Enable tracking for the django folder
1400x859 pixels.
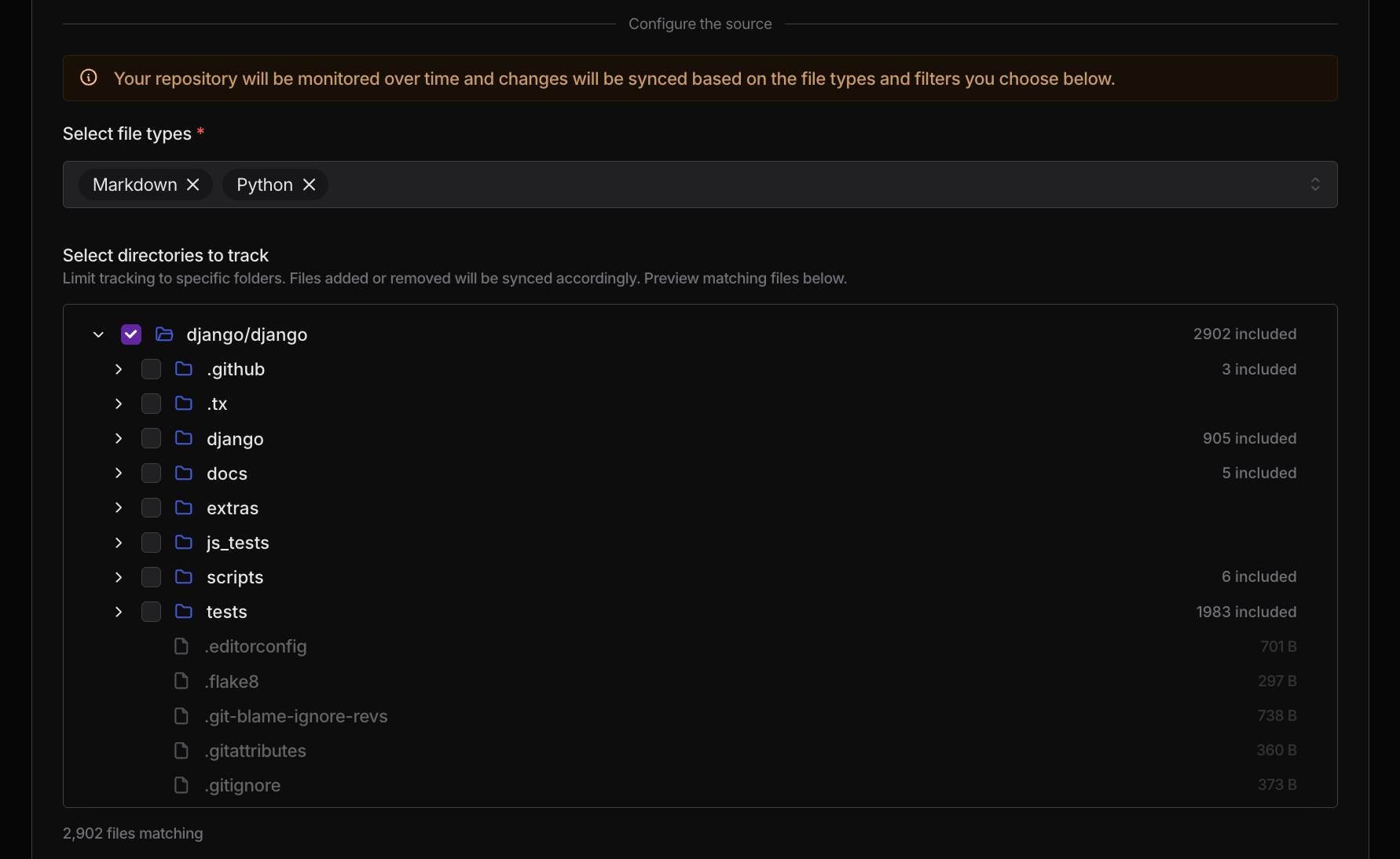point(151,438)
